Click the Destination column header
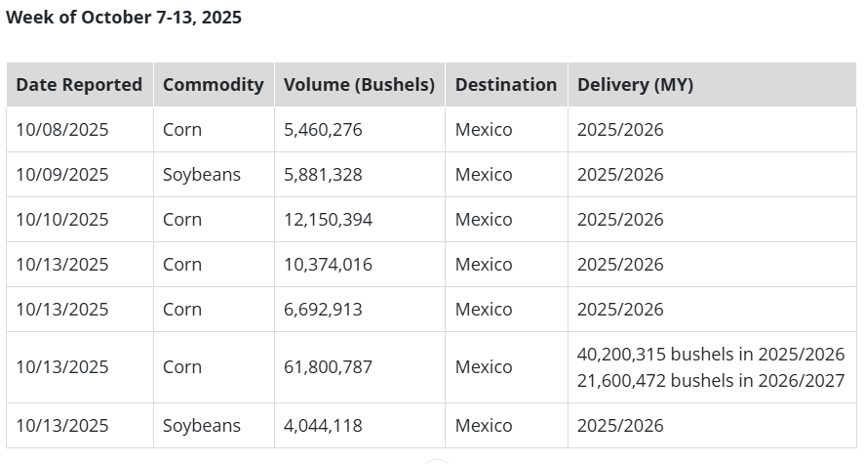 (x=506, y=85)
